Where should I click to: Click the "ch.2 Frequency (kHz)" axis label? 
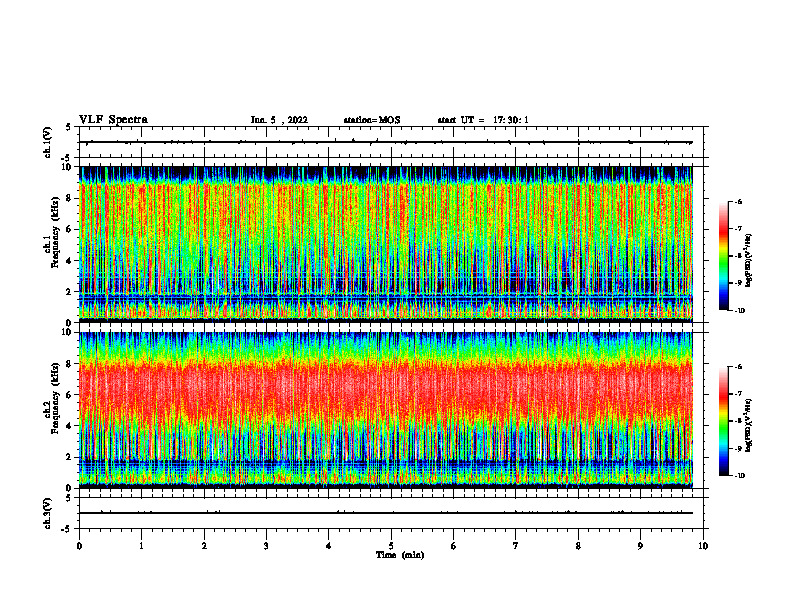click(x=51, y=397)
